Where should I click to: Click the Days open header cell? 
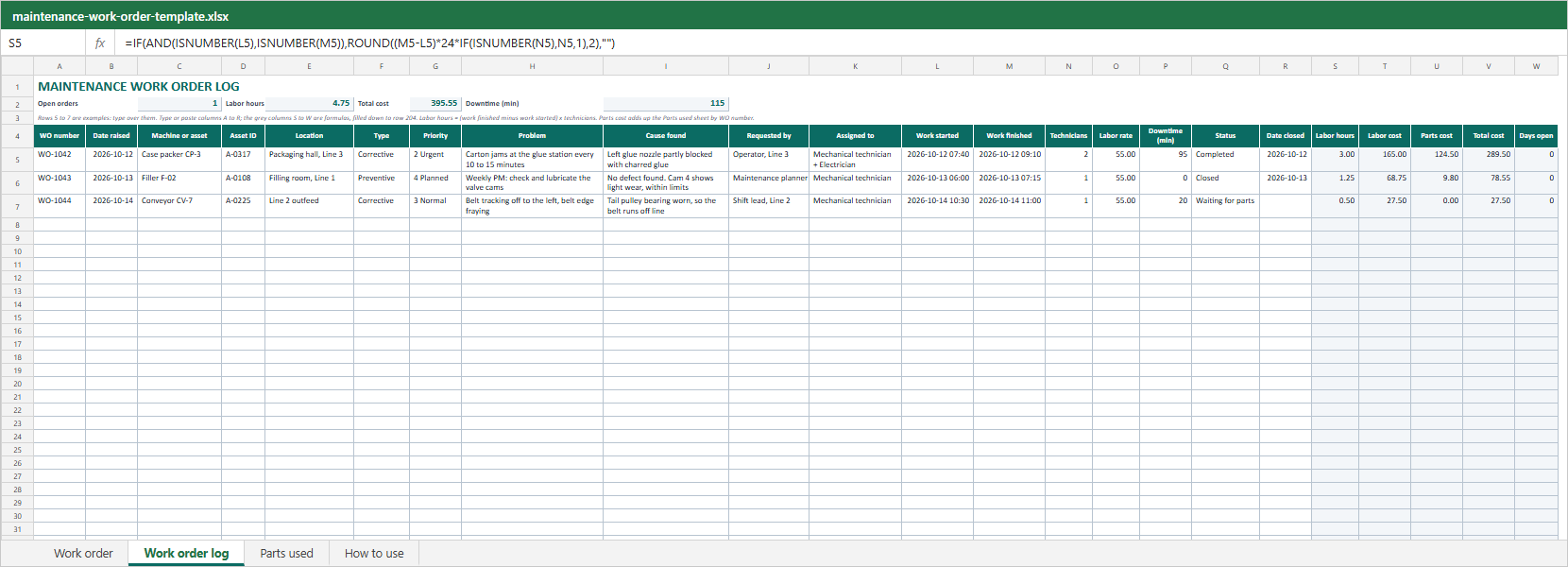point(1536,135)
